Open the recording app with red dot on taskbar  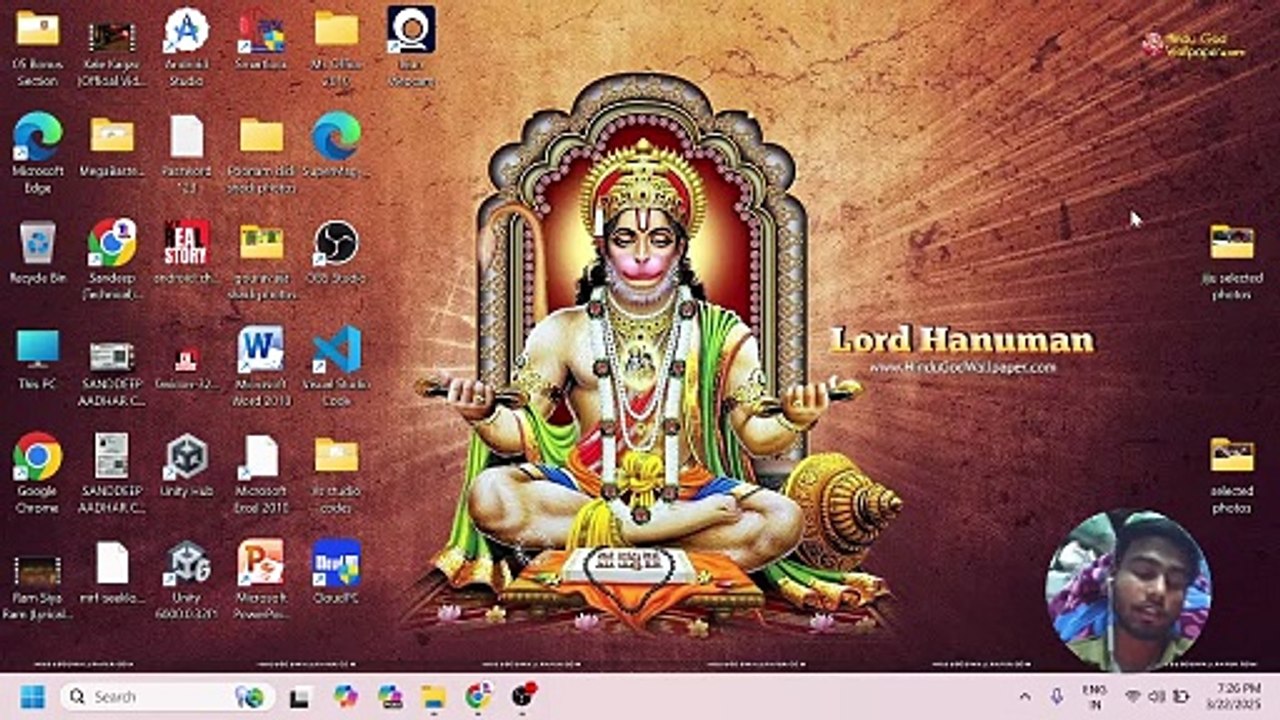(523, 695)
